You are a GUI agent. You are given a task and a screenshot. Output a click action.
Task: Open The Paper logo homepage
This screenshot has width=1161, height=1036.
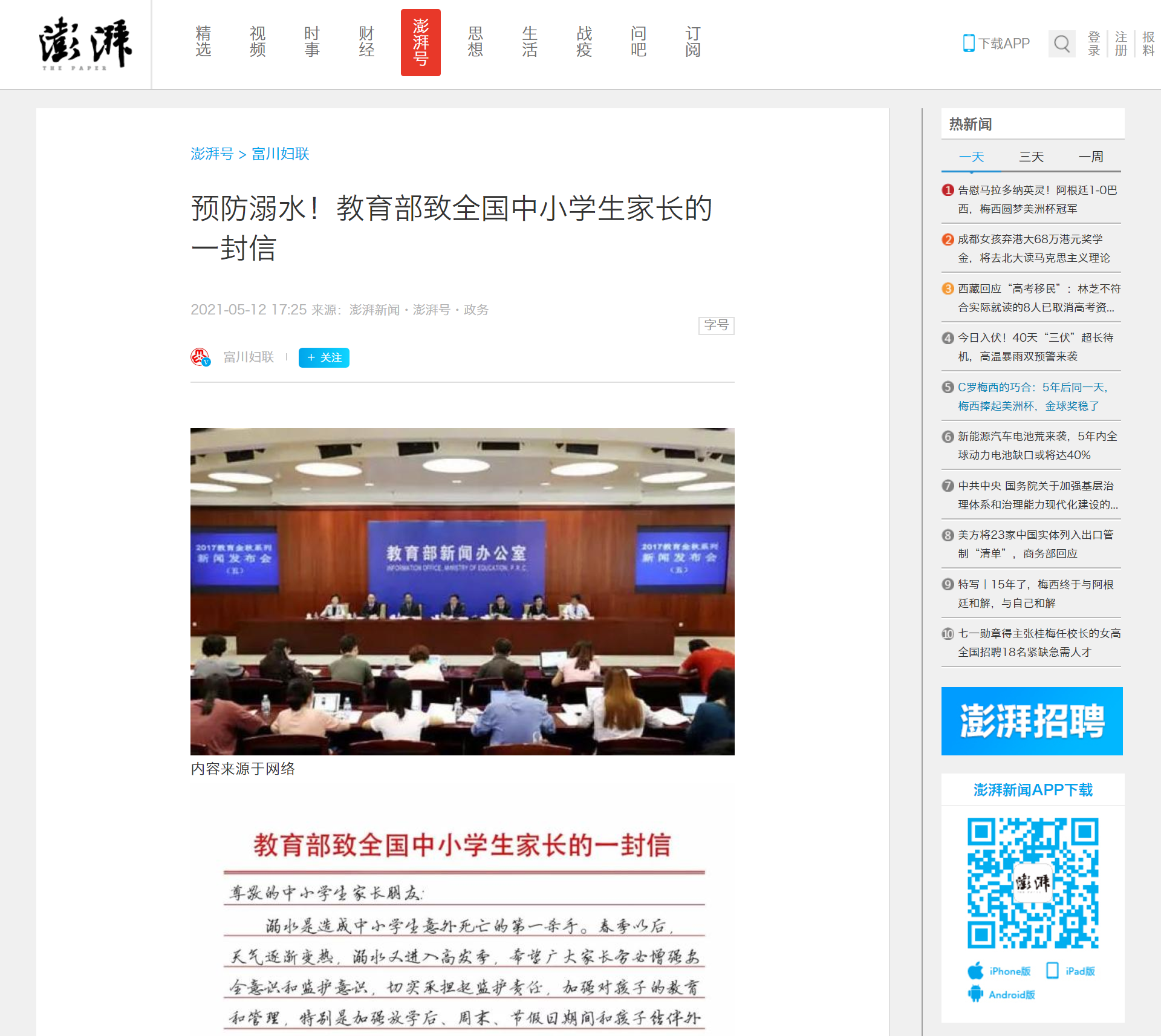[x=85, y=44]
